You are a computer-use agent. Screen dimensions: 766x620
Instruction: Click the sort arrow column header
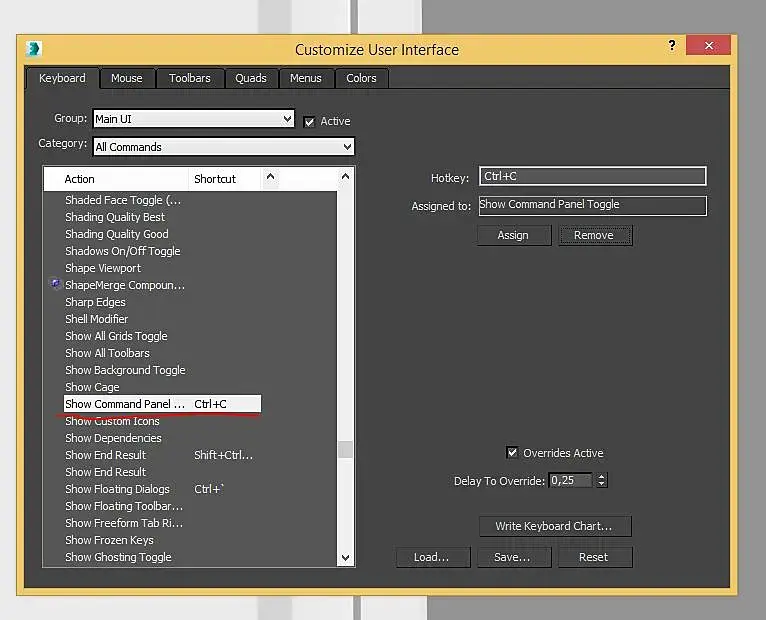click(271, 178)
